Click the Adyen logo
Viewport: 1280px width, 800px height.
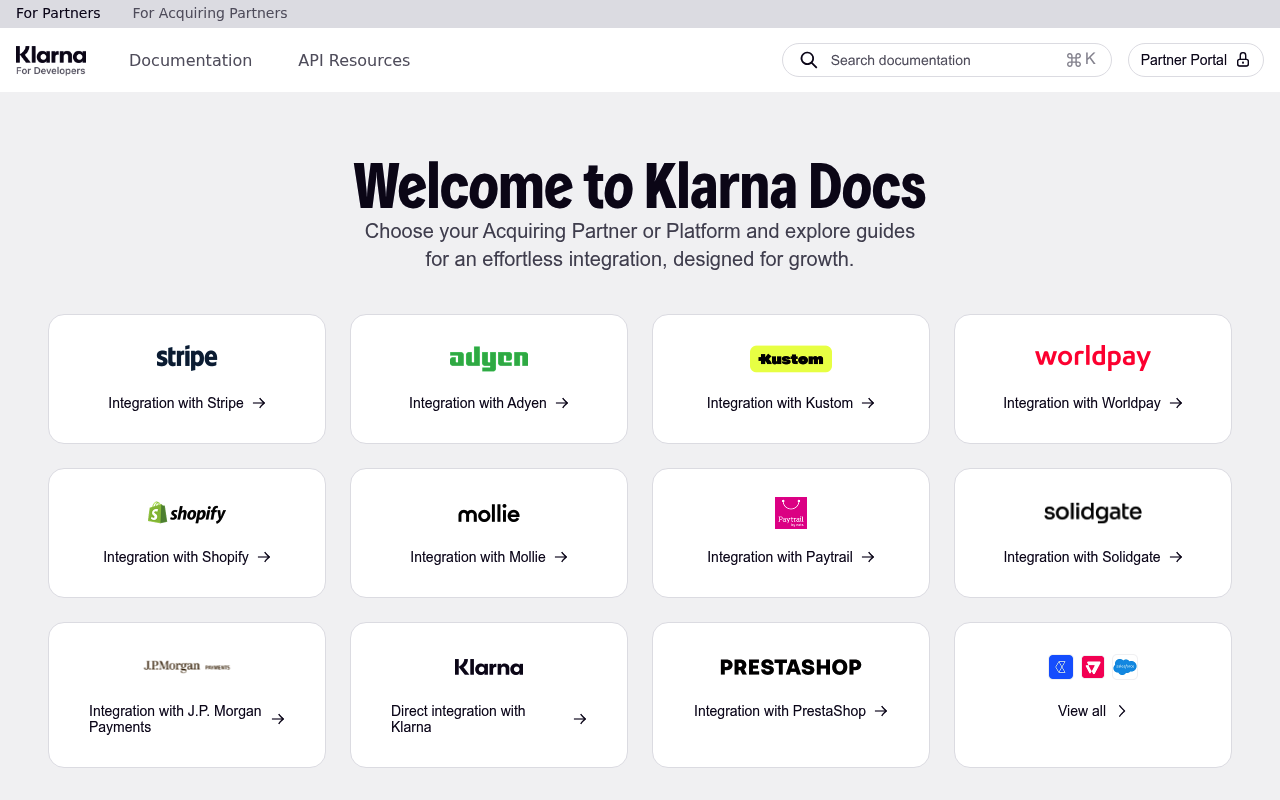point(489,358)
